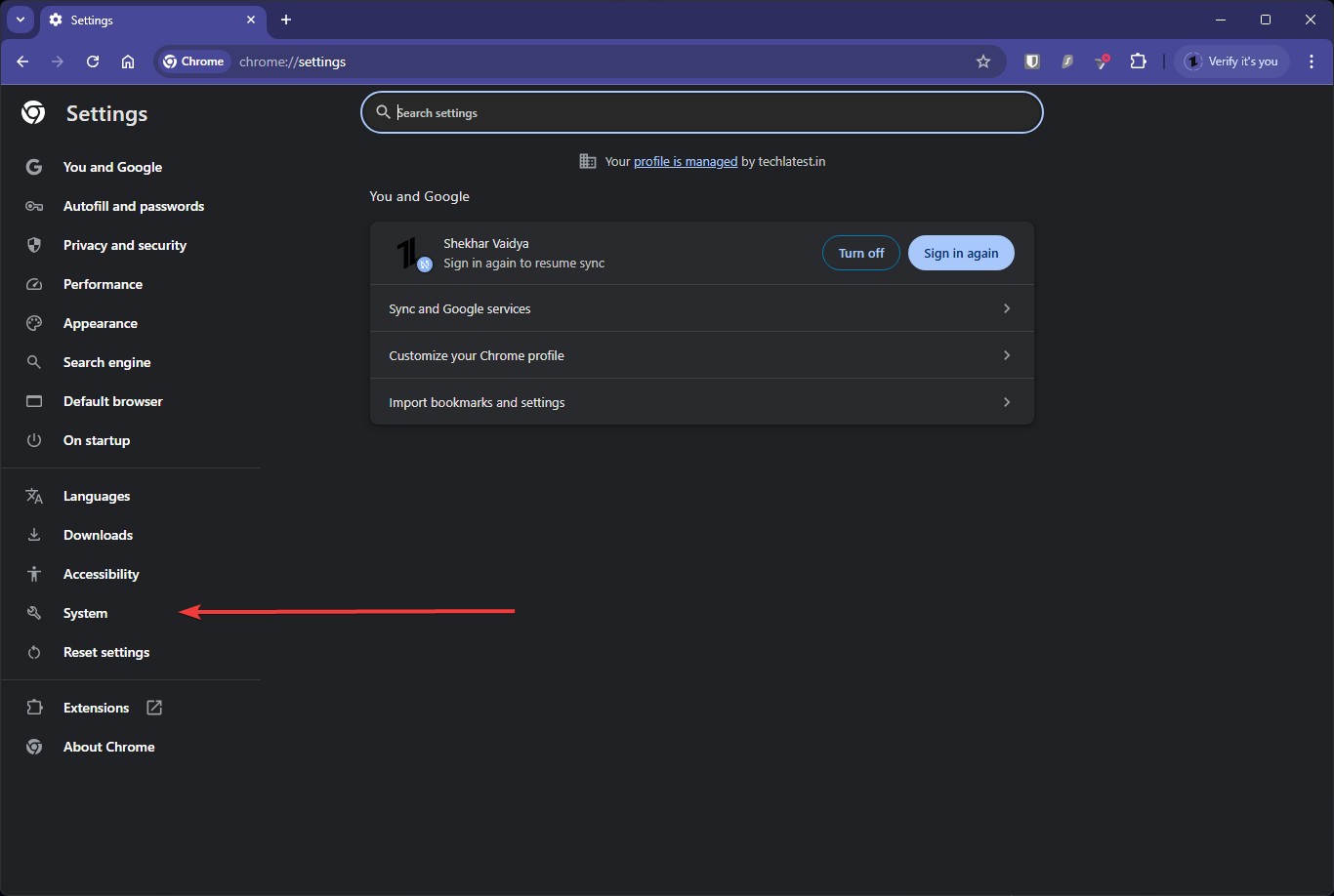Open the System settings section

click(x=85, y=613)
